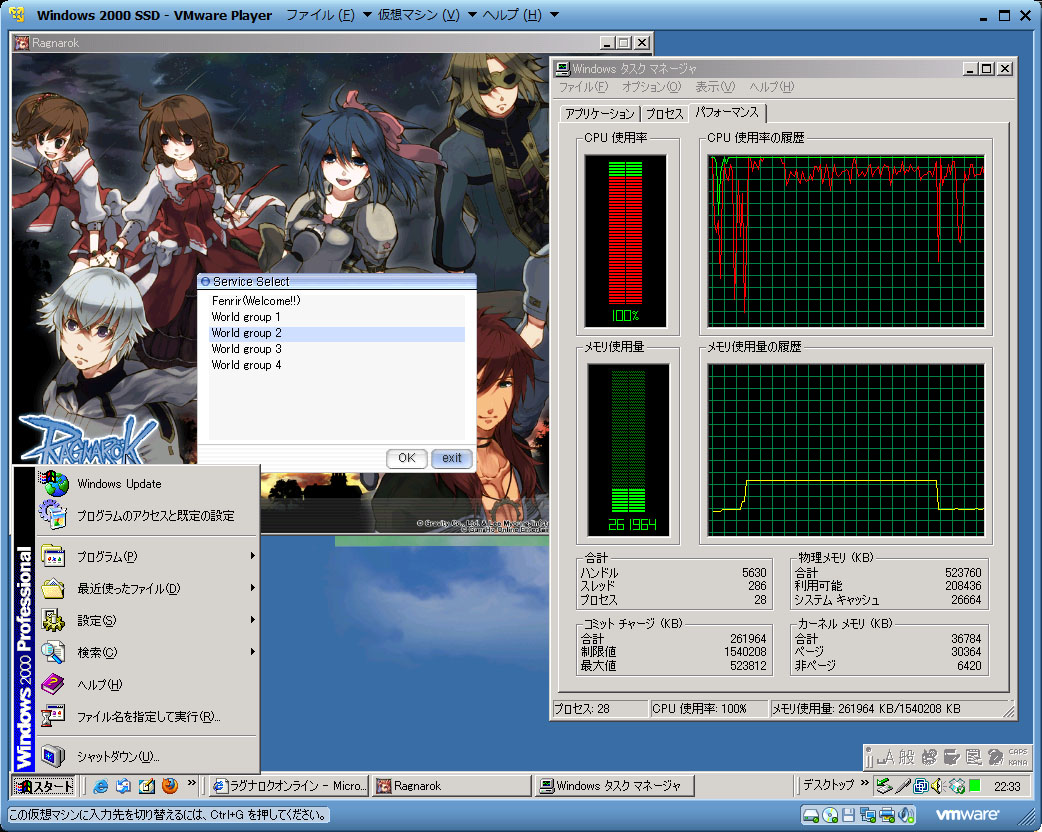Switch to Ragnarok taskbar button
Image resolution: width=1042 pixels, height=832 pixels.
tap(452, 786)
